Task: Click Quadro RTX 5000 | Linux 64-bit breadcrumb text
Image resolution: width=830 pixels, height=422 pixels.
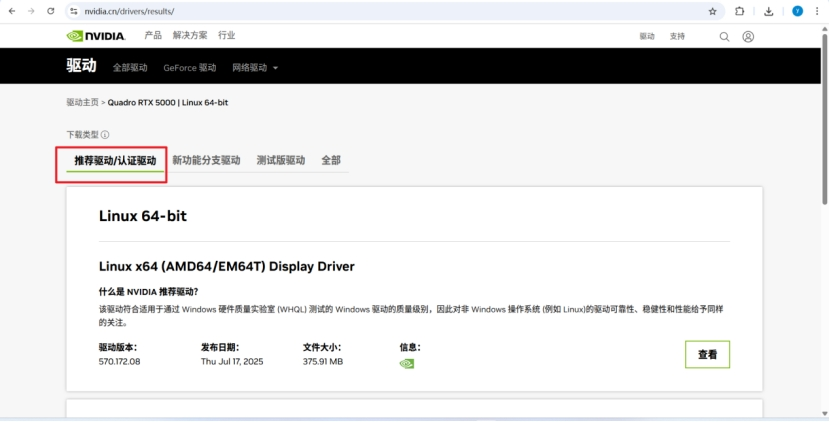Action: tap(168, 102)
